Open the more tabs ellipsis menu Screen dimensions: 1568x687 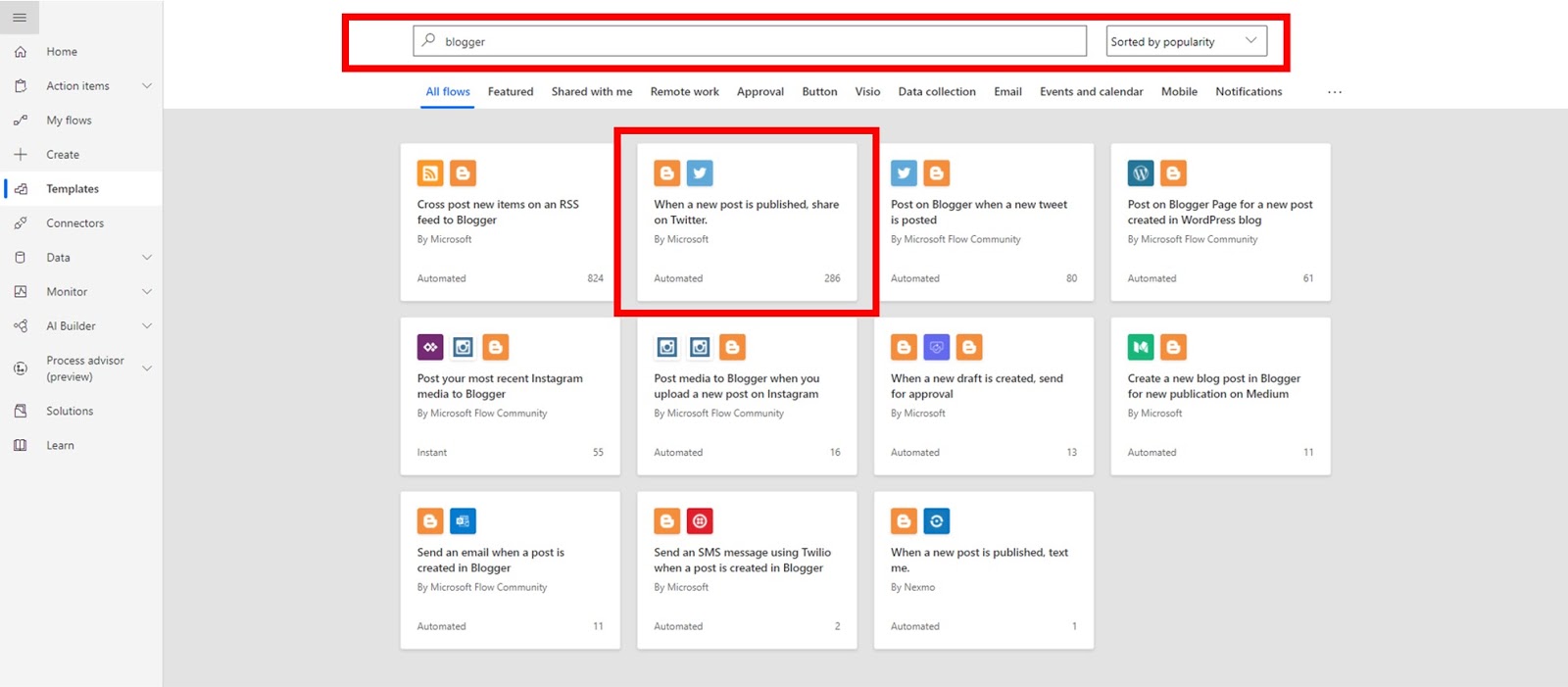pos(1335,92)
